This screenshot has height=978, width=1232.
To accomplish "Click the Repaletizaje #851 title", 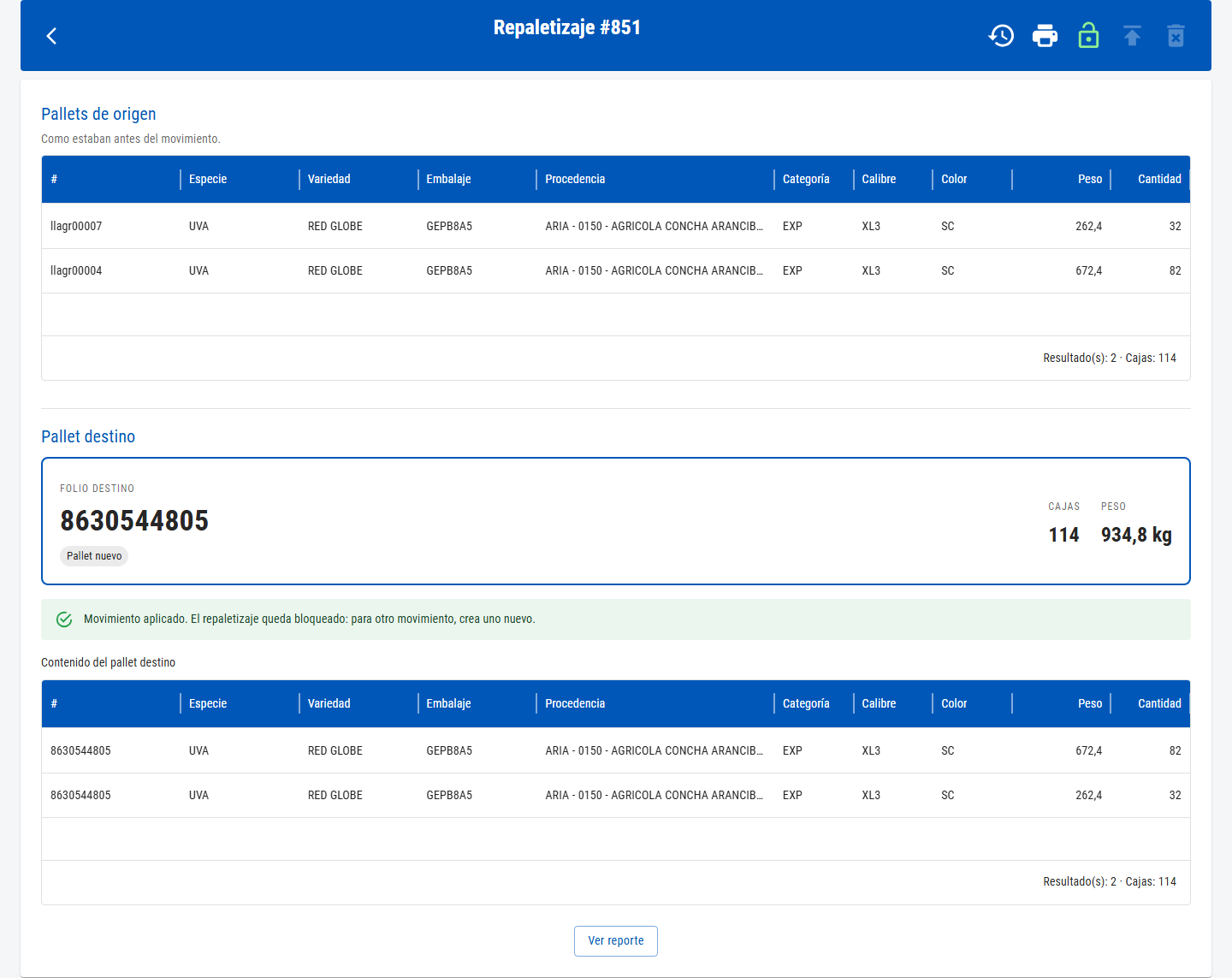I will [x=567, y=27].
